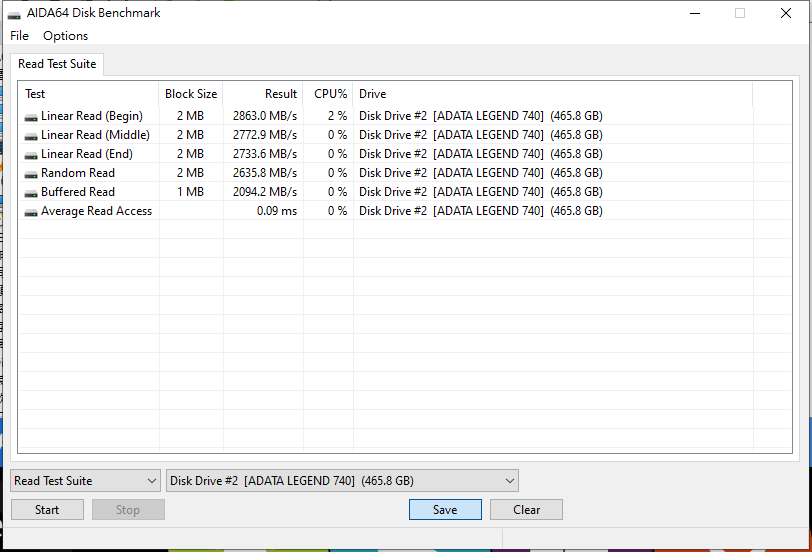
Task: Click the 2863.0 MB/s result value
Action: pyautogui.click(x=265, y=116)
